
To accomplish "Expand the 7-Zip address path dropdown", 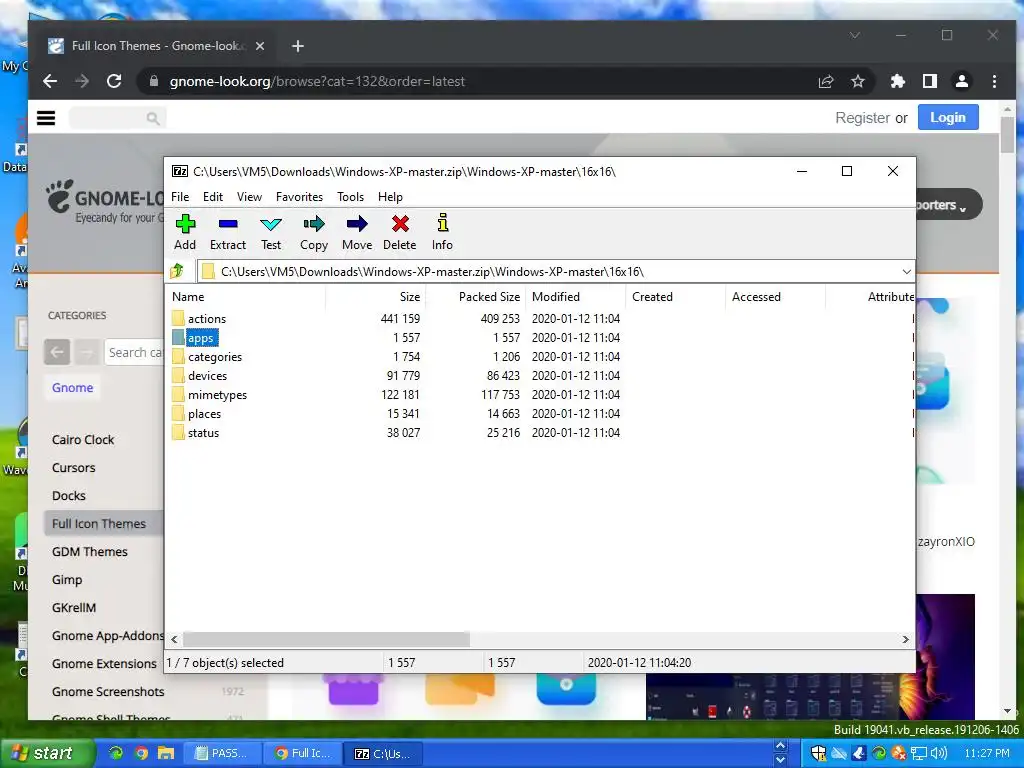I will coord(906,272).
